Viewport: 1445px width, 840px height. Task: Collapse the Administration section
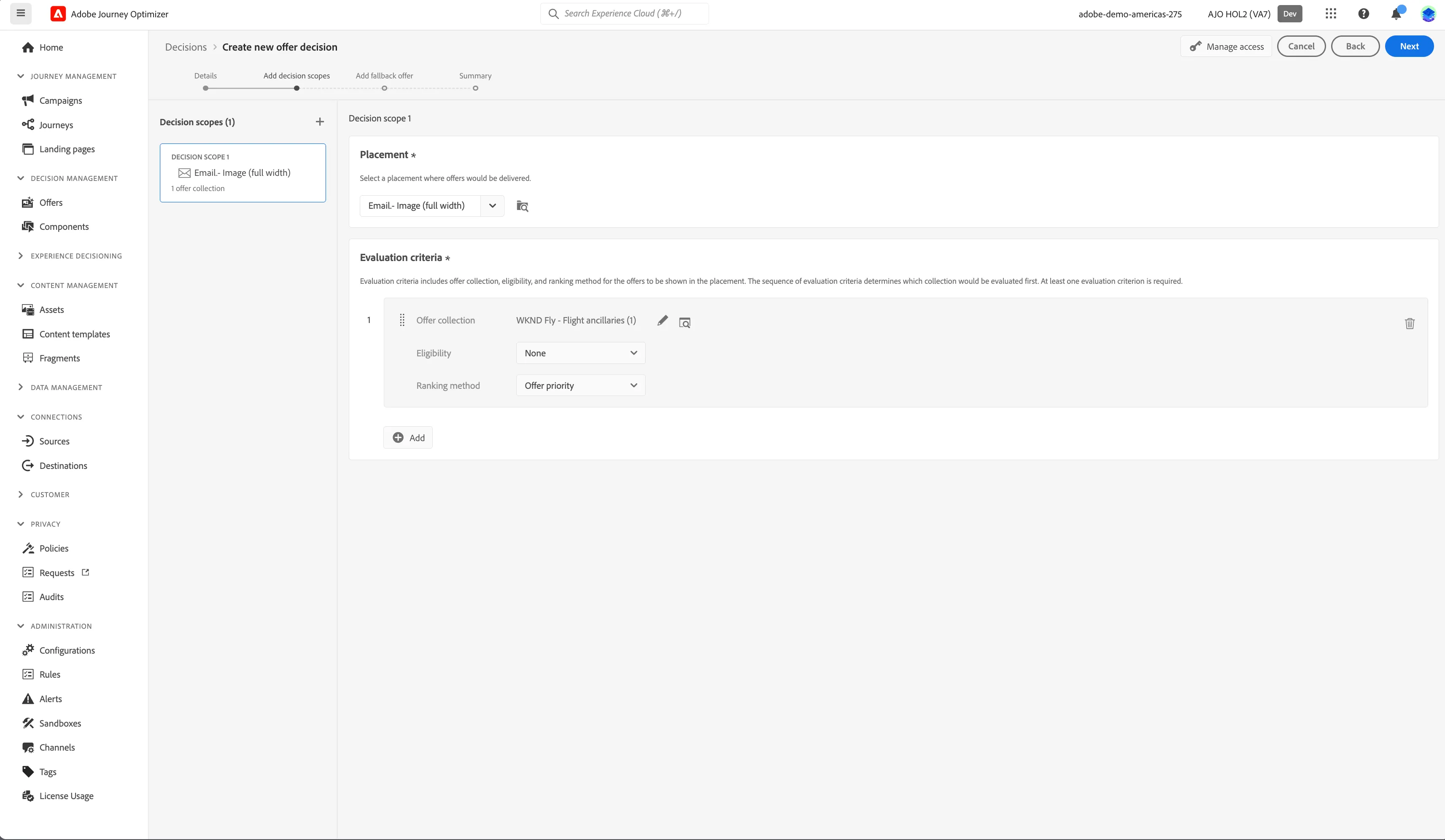click(x=55, y=626)
